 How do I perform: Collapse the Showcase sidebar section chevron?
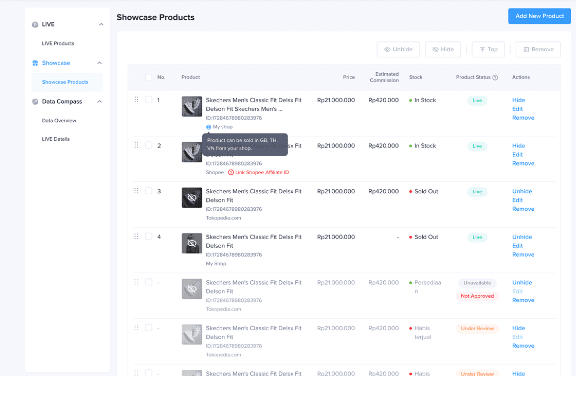pos(100,63)
